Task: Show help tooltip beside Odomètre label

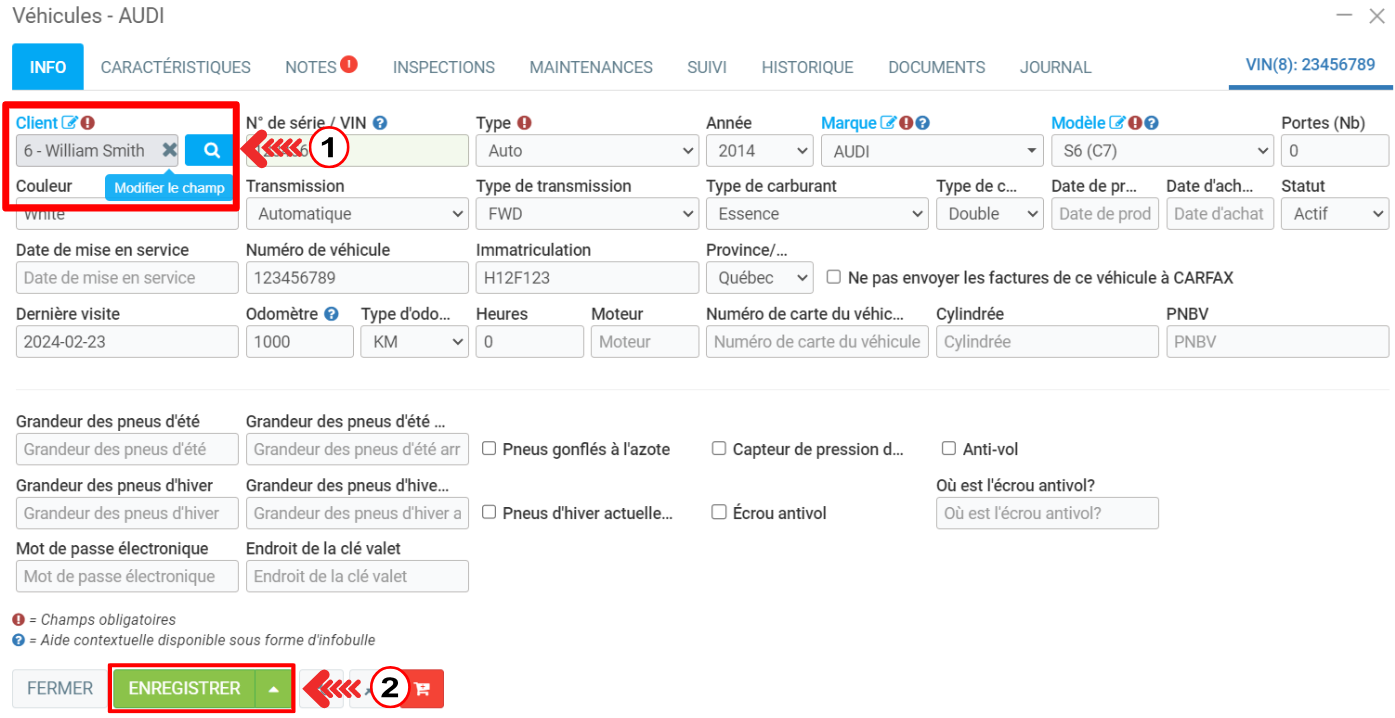Action: (x=331, y=314)
